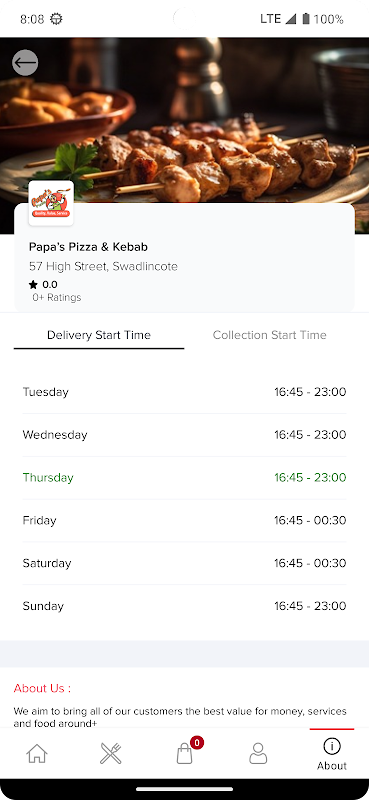Select the Saturday hours row

[x=184, y=563]
